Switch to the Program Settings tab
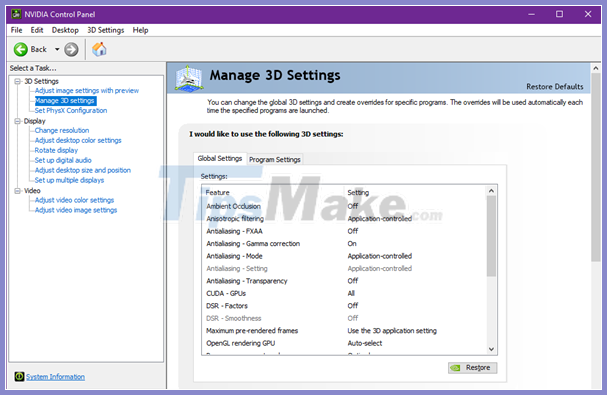This screenshot has height=395, width=607. [x=274, y=160]
